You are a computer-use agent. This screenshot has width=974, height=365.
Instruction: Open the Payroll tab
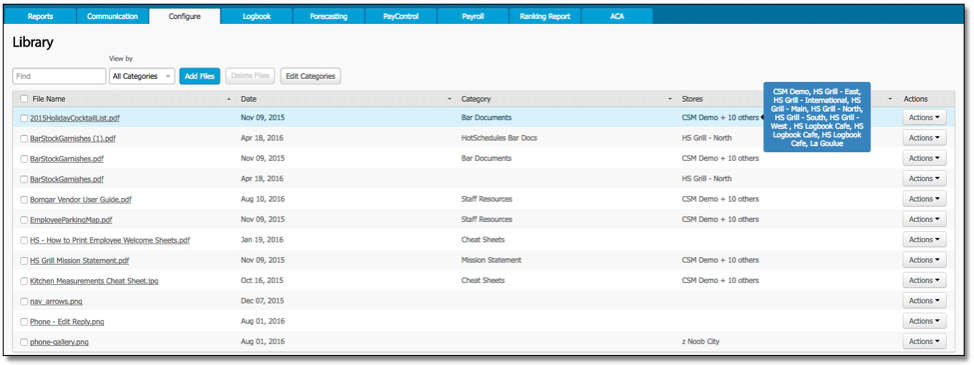pos(473,16)
